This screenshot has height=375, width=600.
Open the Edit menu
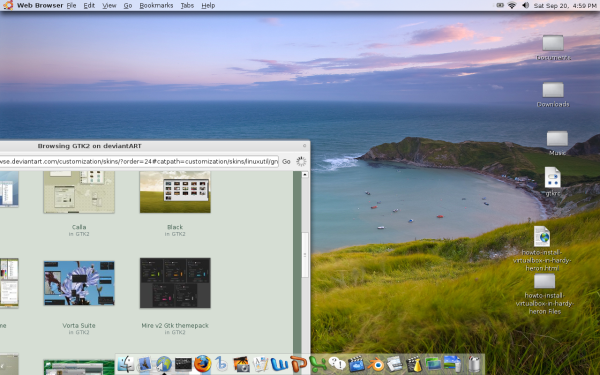click(89, 5)
